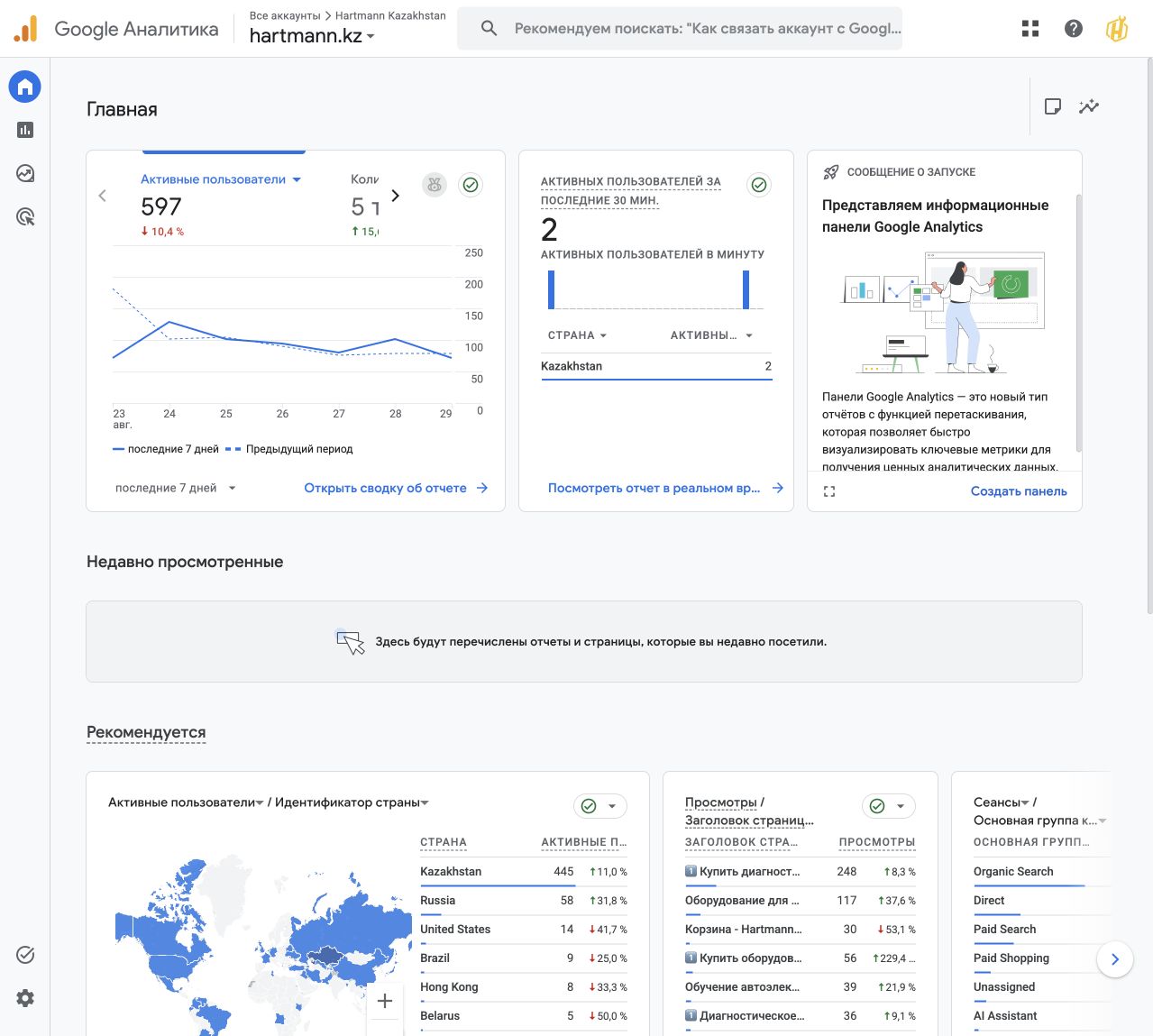Click Hartmann Kazakhstan breadcrumb
The image size is (1153, 1036).
(390, 15)
